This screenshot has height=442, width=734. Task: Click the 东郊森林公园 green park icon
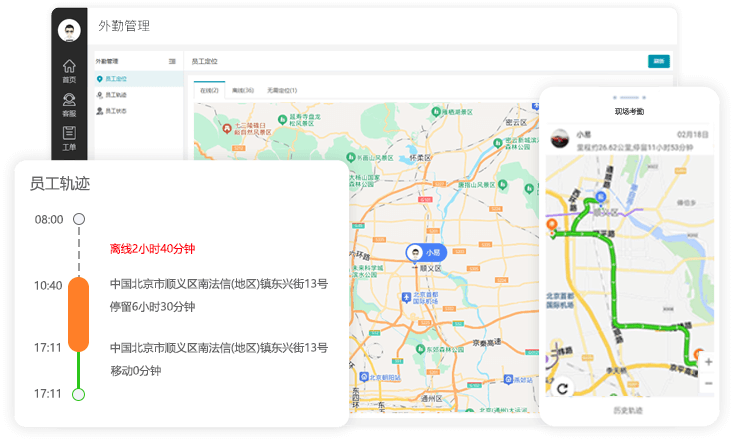[420, 349]
